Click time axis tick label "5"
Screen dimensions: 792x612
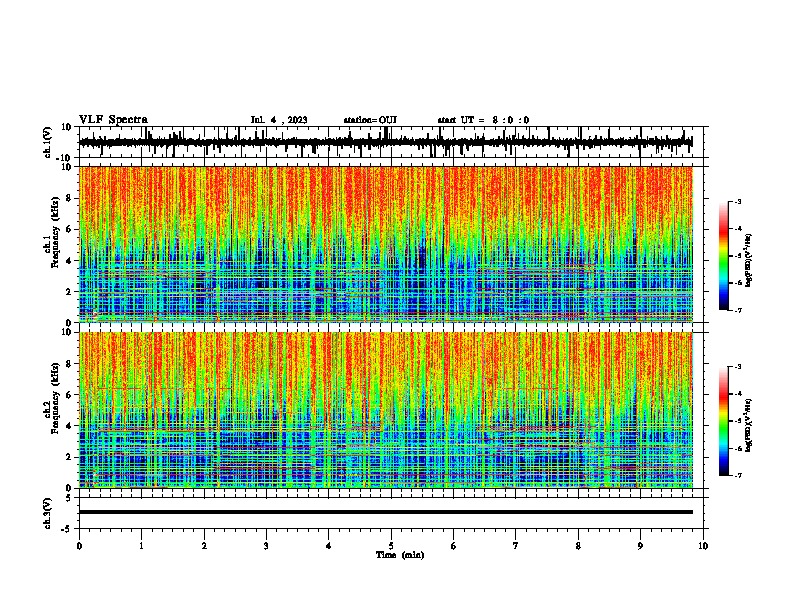391,546
